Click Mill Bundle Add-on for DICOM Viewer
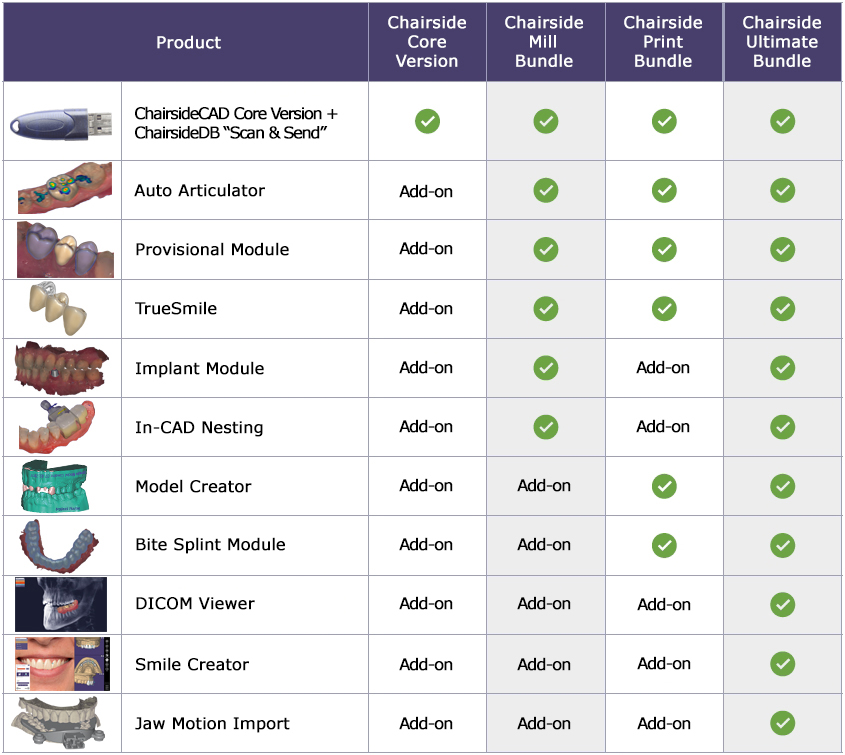Image resolution: width=845 pixels, height=755 pixels. [544, 604]
